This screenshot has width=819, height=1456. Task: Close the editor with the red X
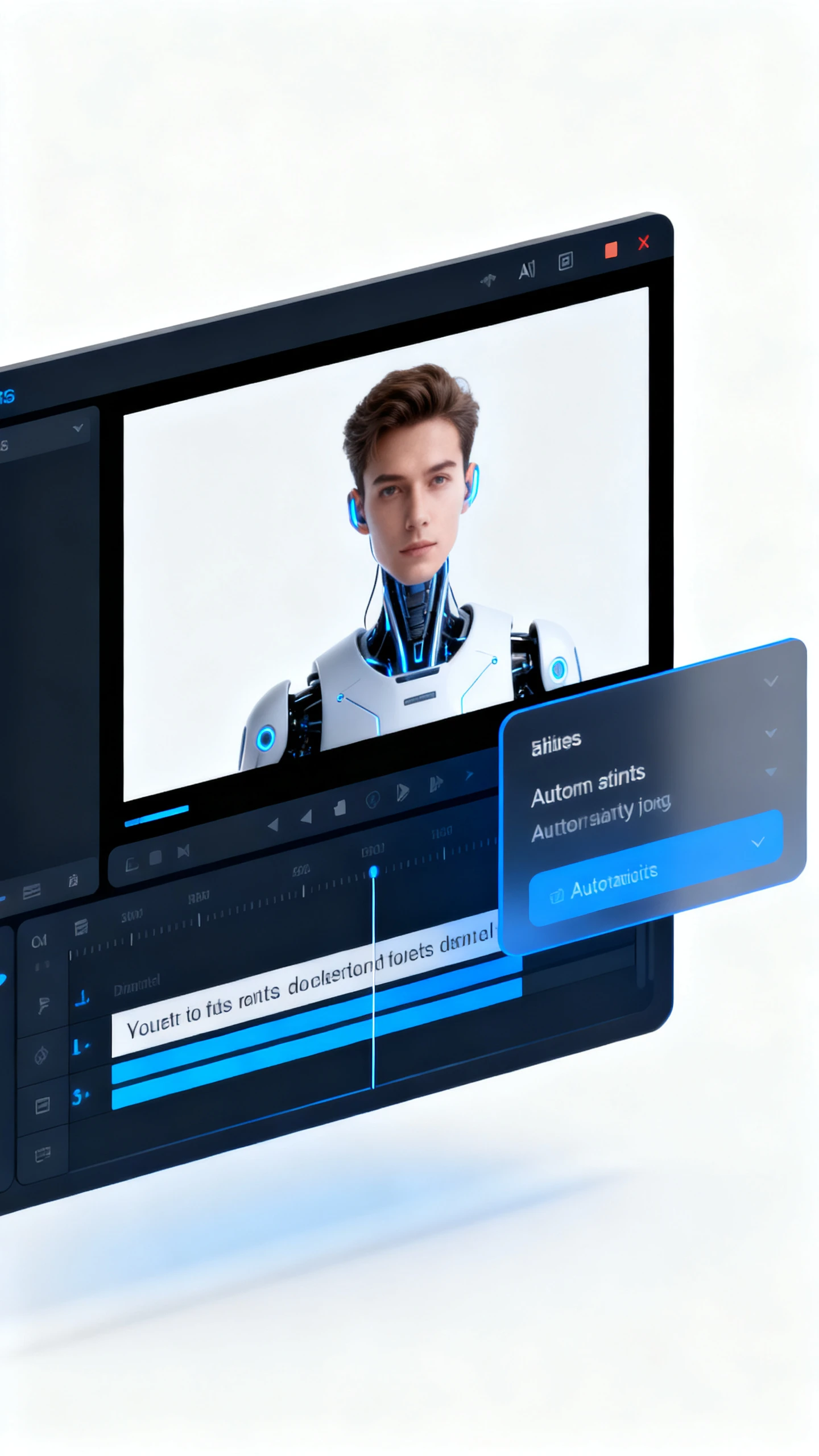[x=643, y=243]
